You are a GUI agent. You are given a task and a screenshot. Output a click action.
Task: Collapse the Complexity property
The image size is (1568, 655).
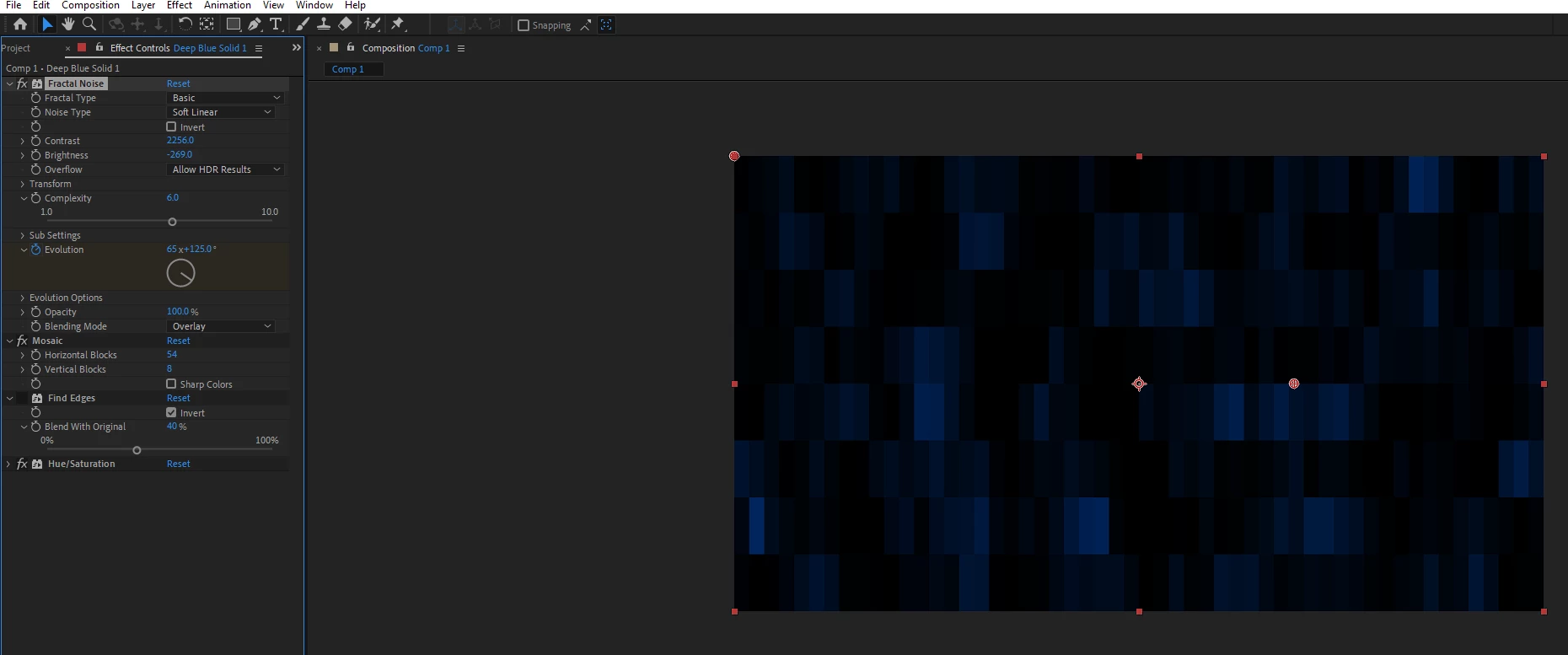(24, 198)
